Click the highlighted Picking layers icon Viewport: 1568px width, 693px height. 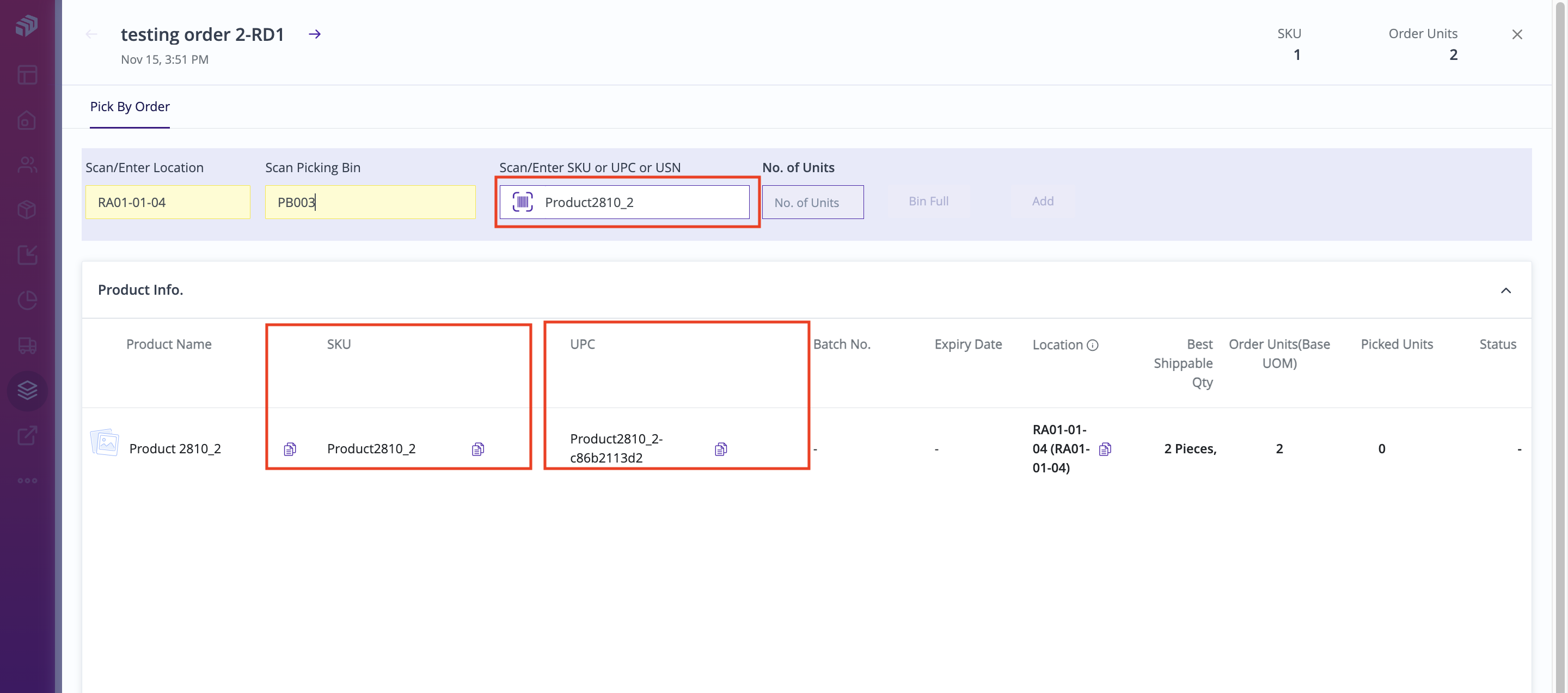(x=27, y=390)
